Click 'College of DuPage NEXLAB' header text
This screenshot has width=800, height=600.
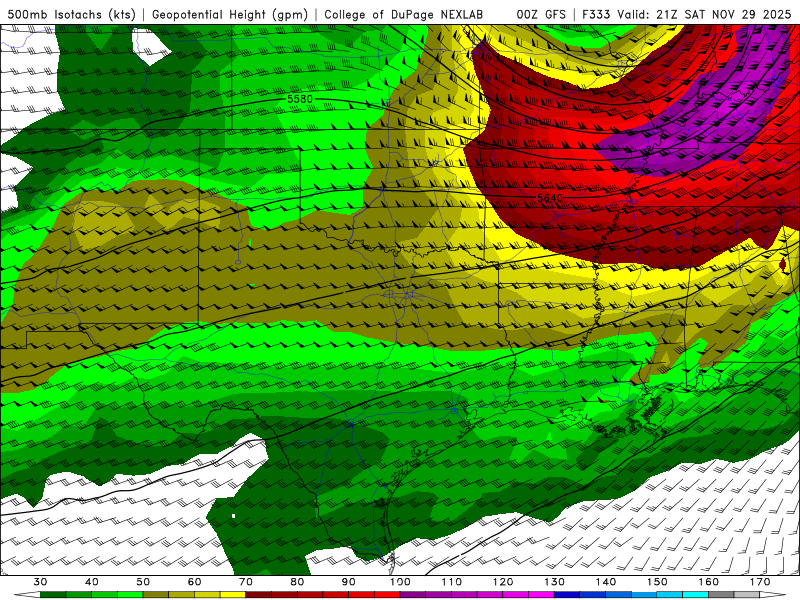coord(404,14)
